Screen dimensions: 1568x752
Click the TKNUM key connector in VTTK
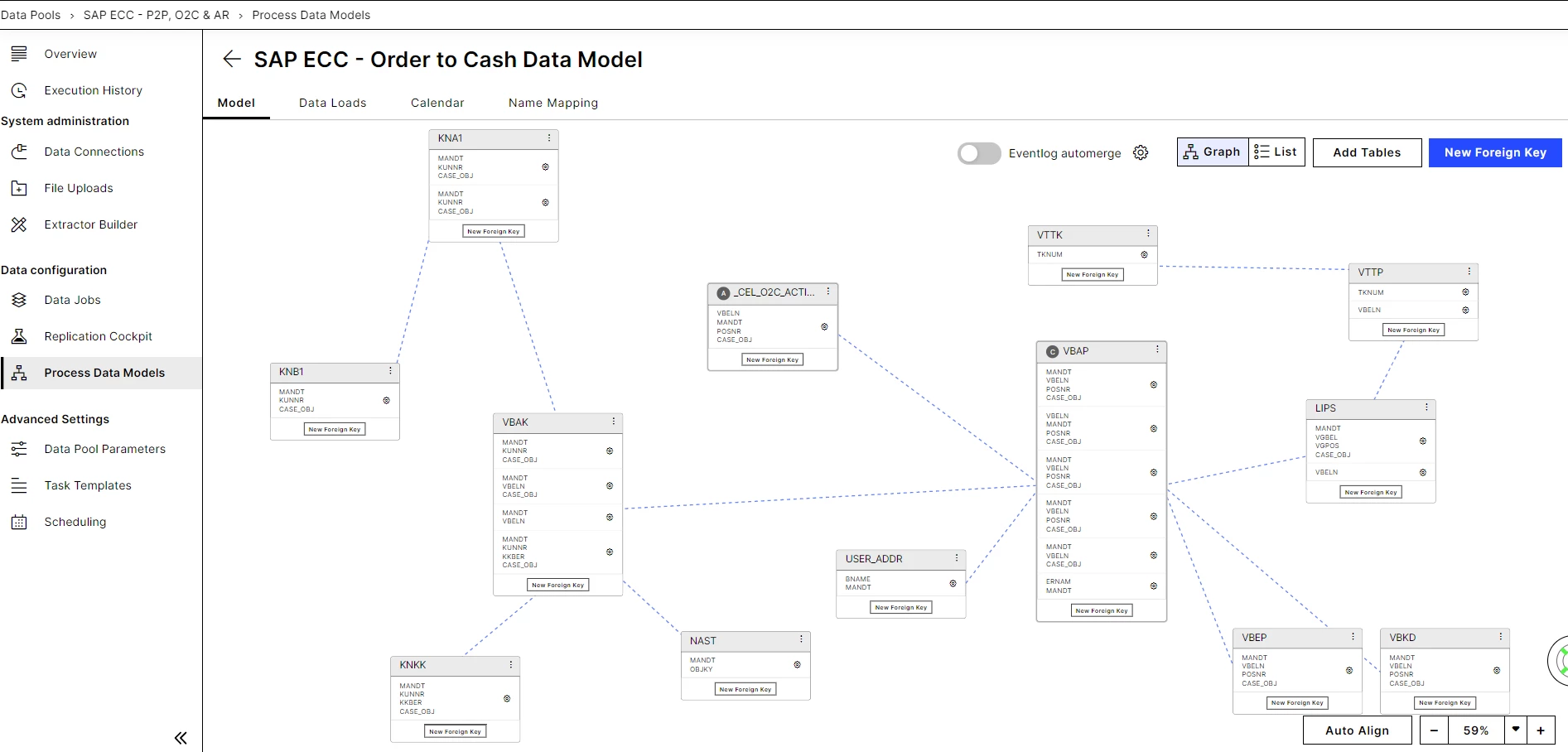click(1144, 254)
